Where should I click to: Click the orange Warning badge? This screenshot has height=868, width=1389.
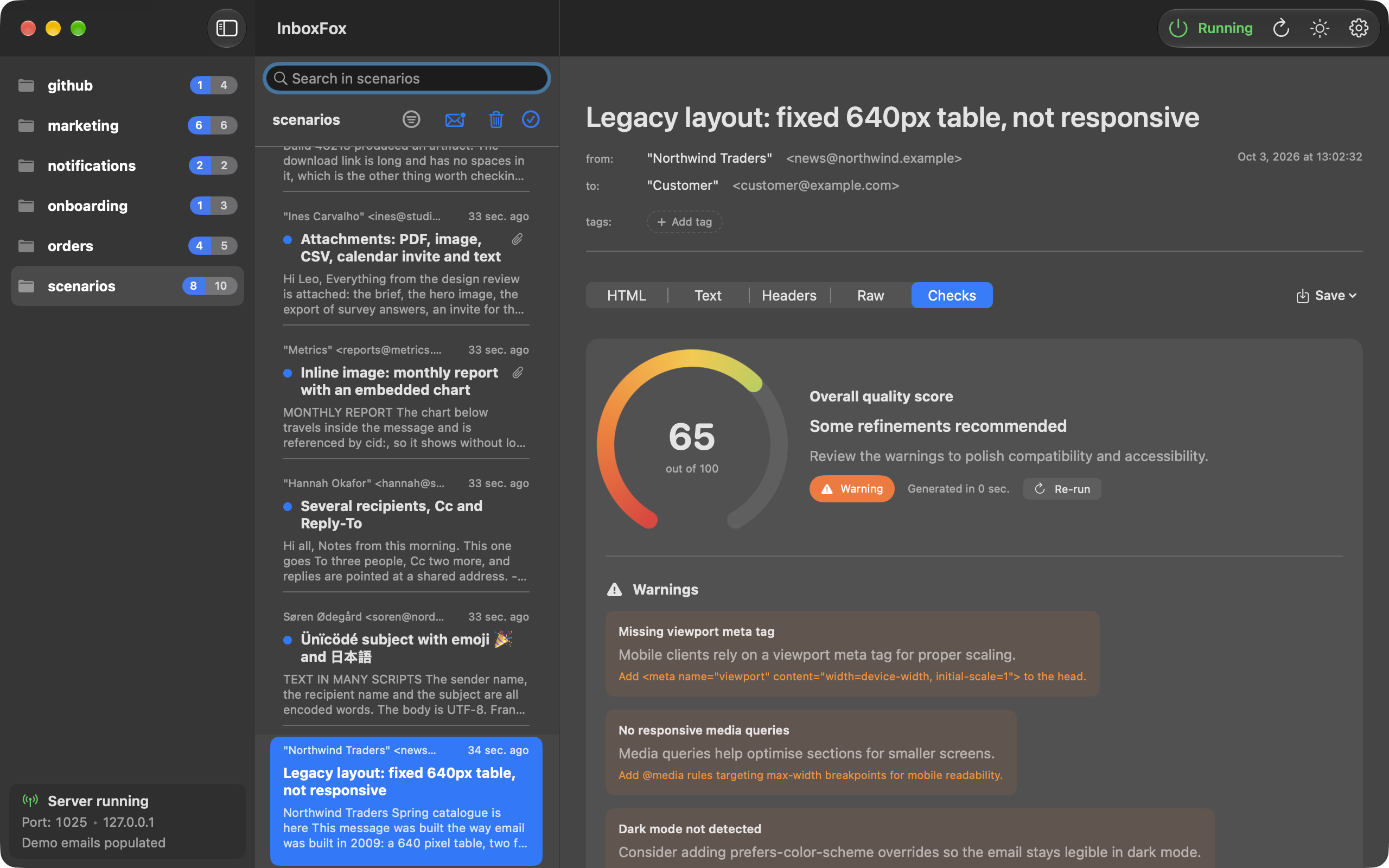coord(852,489)
